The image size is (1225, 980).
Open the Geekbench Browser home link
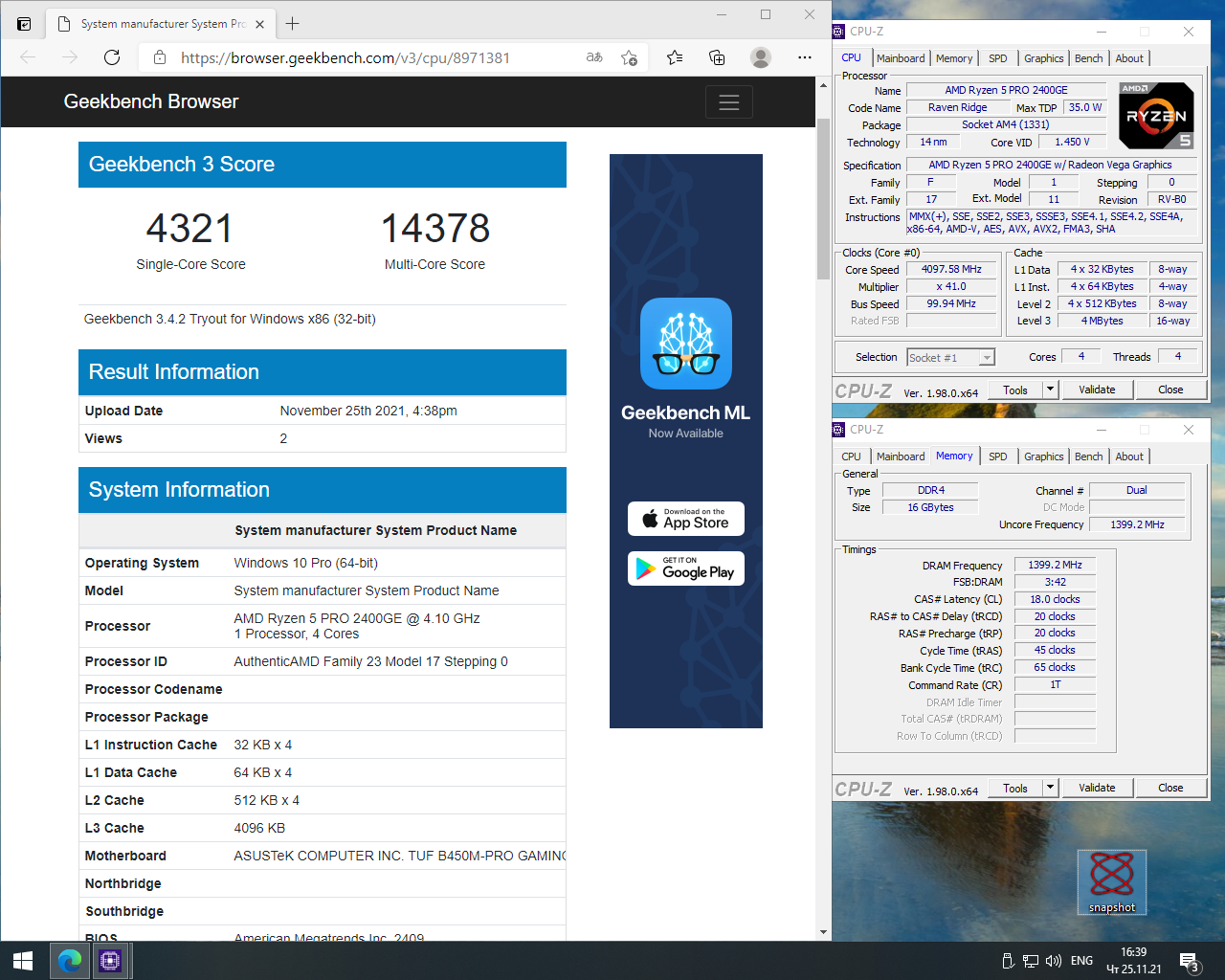(x=151, y=101)
